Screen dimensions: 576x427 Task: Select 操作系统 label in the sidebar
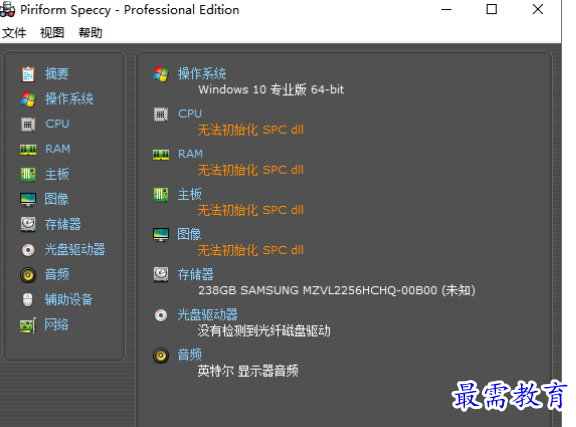tap(69, 99)
